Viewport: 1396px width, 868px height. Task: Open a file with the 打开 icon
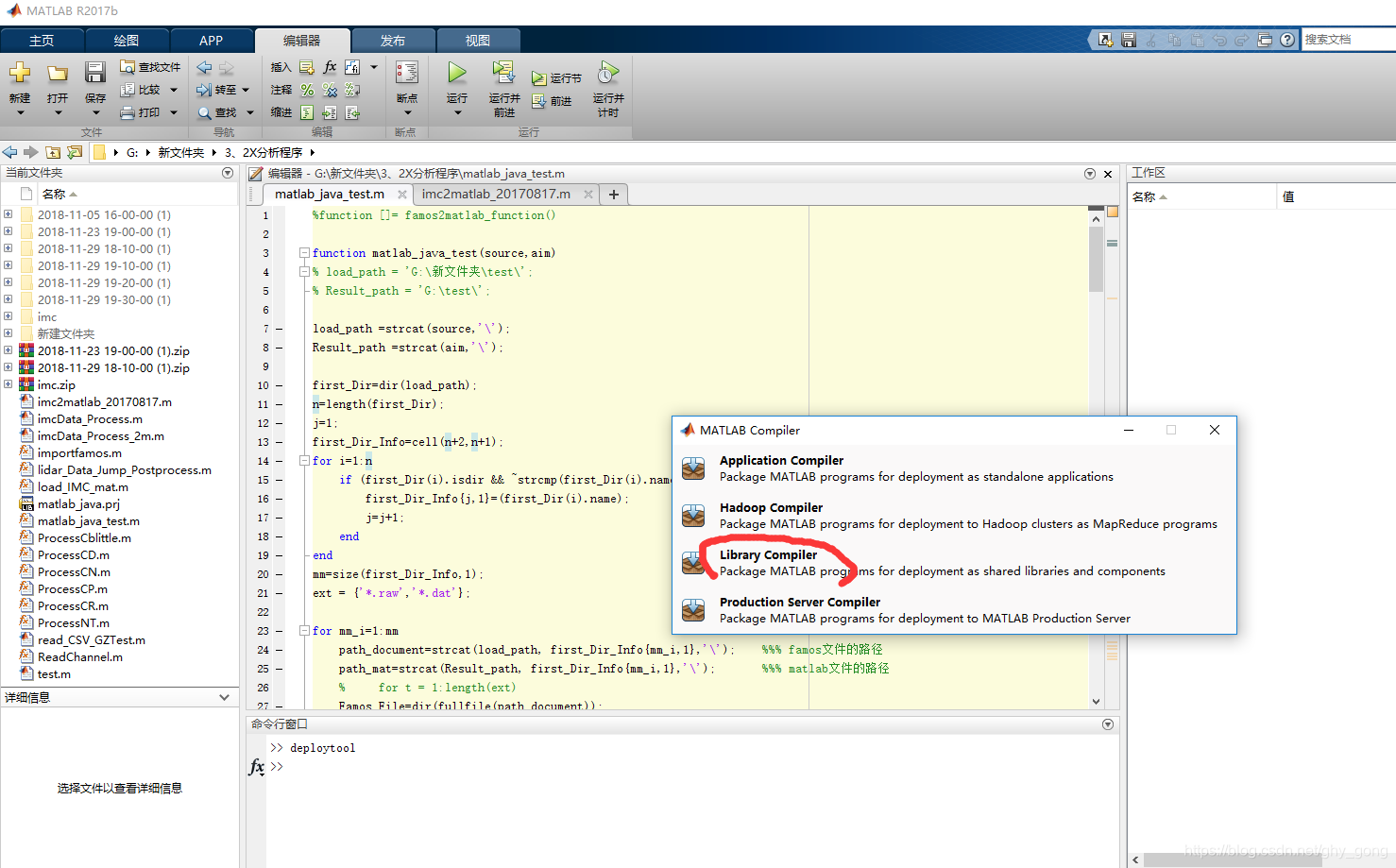tap(58, 73)
